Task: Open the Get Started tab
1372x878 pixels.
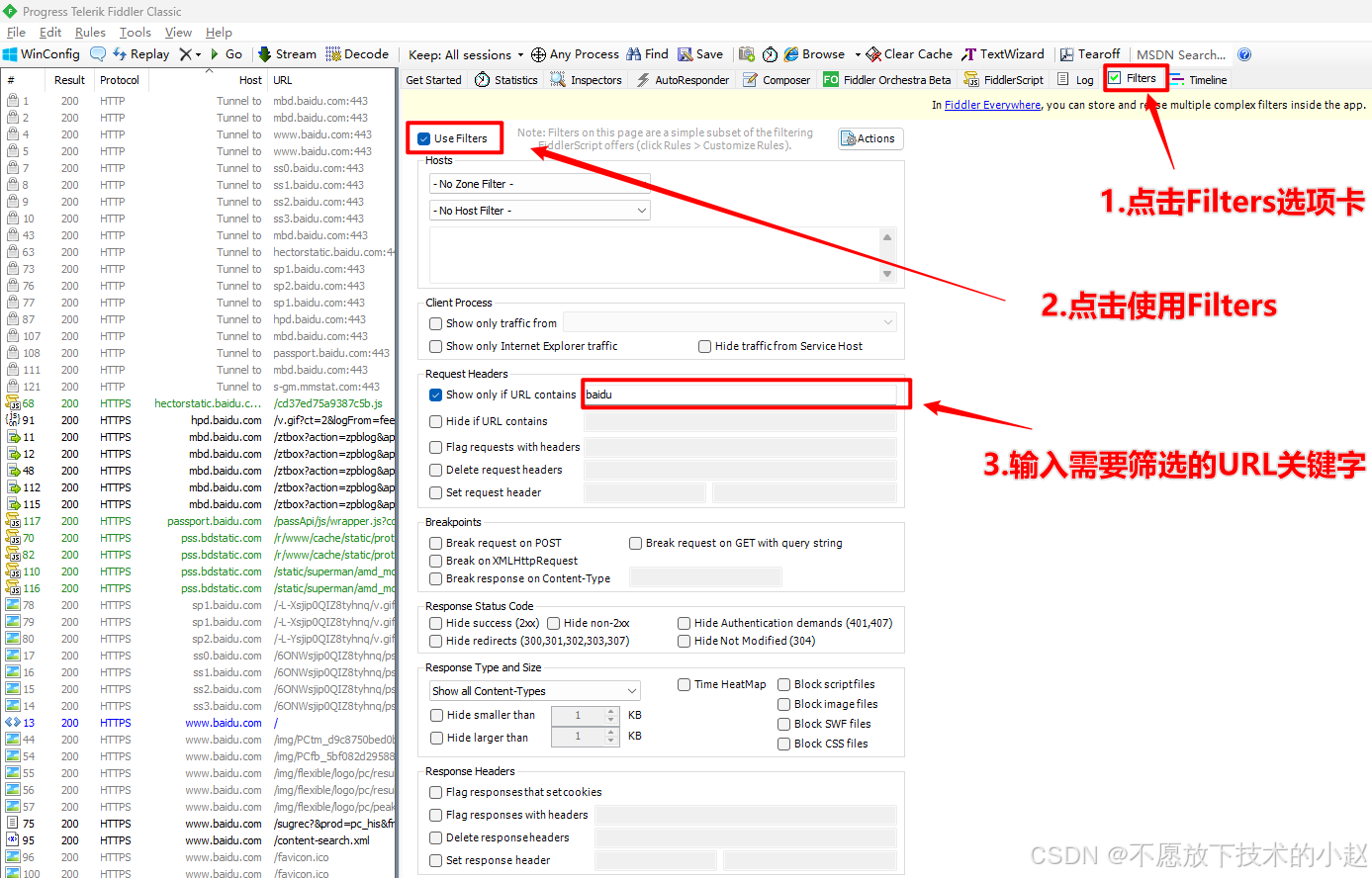Action: click(x=433, y=80)
